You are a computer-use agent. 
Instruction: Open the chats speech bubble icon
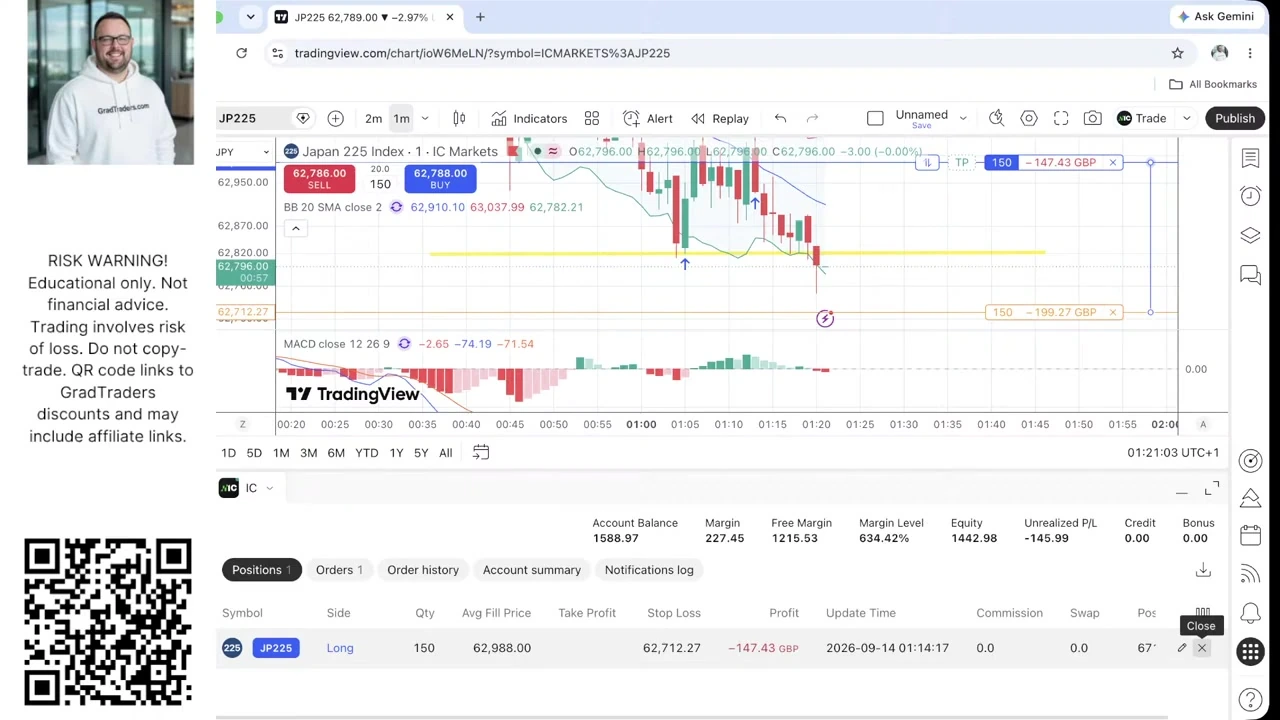1250,275
